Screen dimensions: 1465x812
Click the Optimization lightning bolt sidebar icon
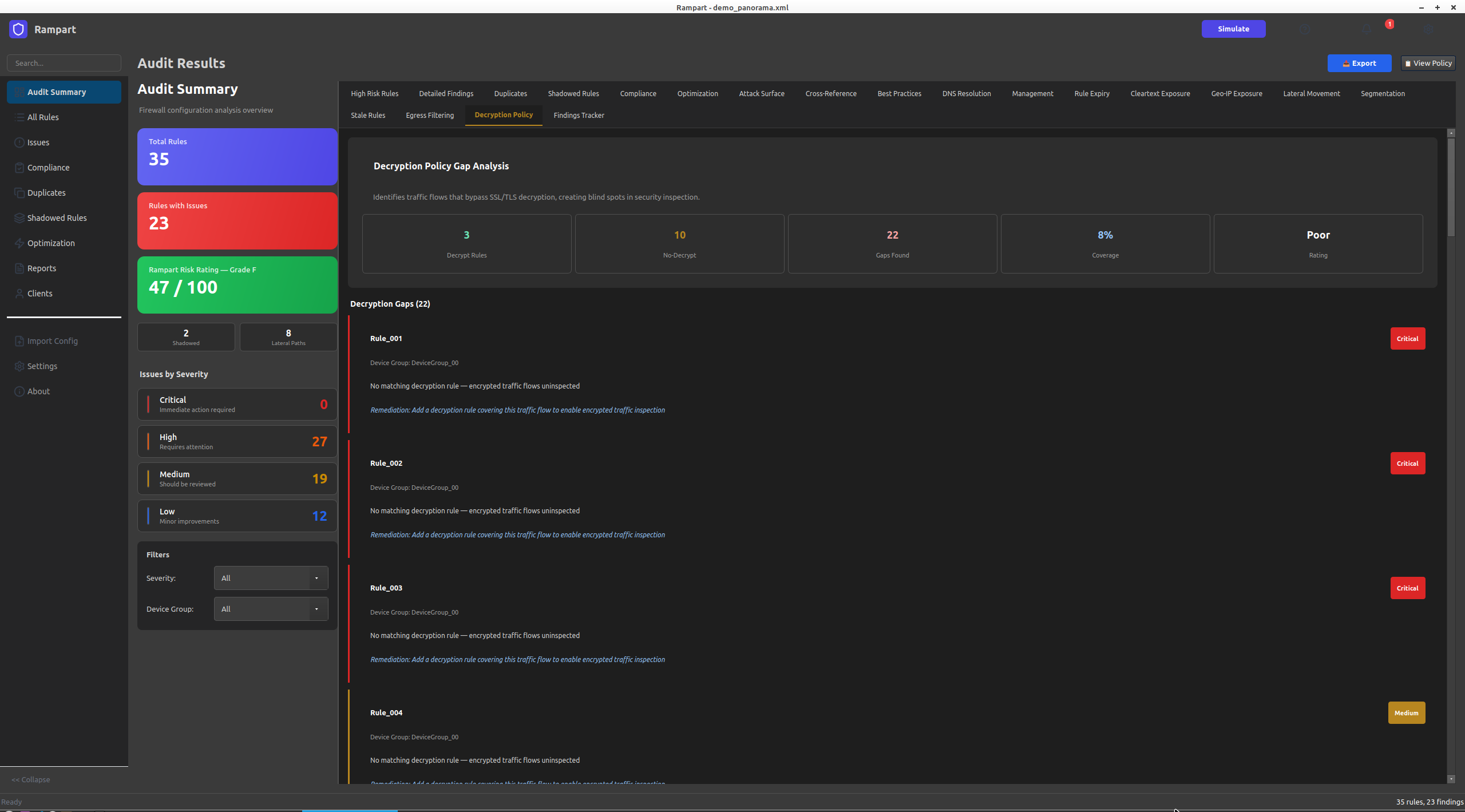19,243
